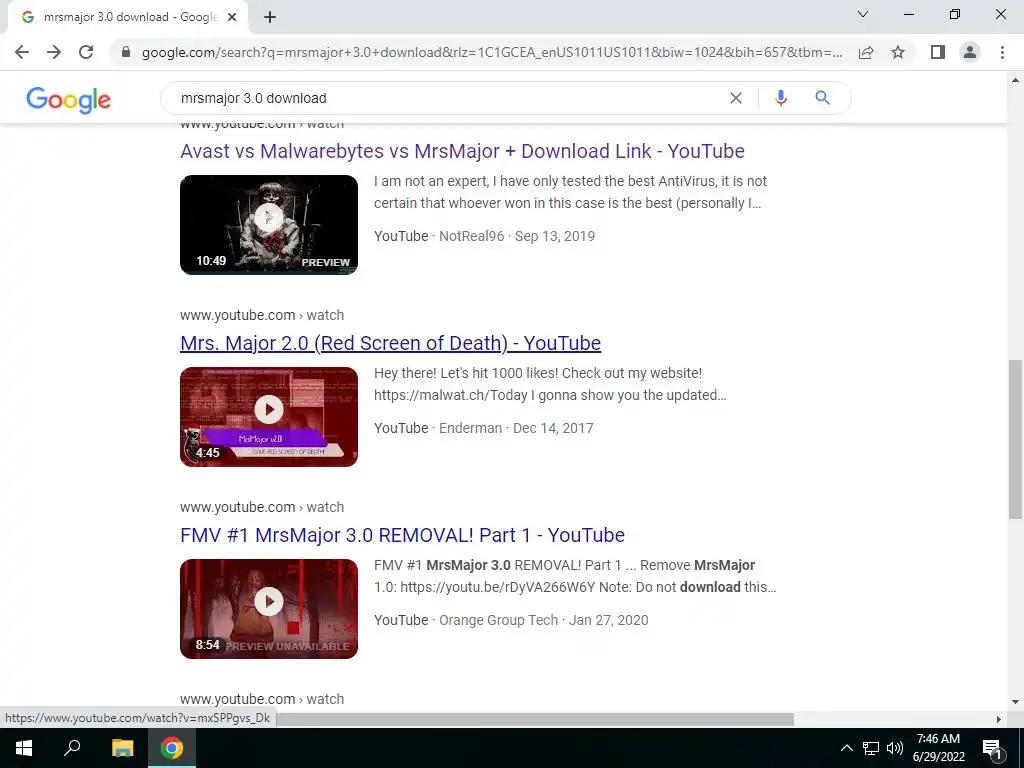1024x768 pixels.
Task: Submit search with magnifier icon
Action: point(822,98)
